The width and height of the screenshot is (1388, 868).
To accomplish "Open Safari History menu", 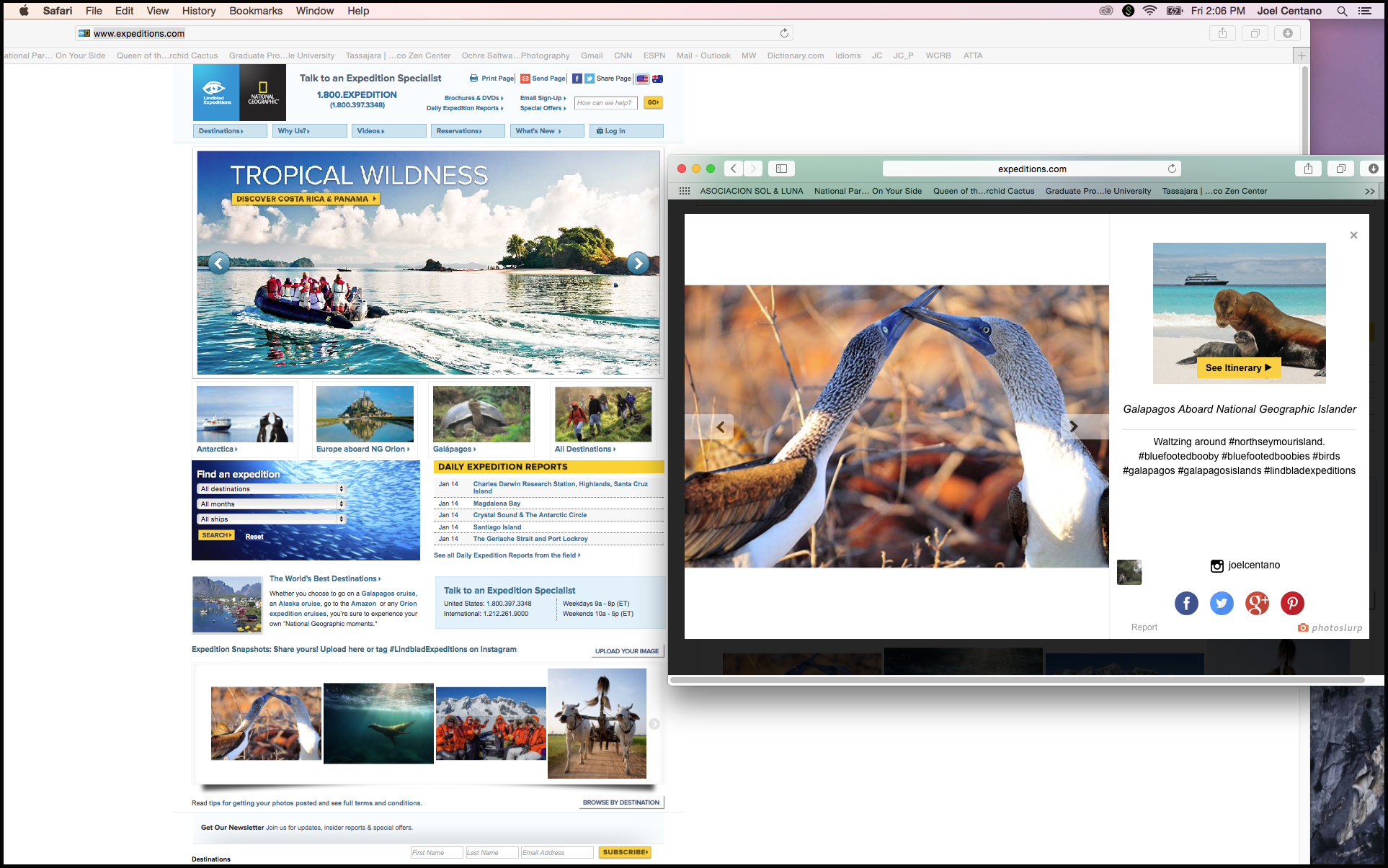I will click(x=199, y=11).
